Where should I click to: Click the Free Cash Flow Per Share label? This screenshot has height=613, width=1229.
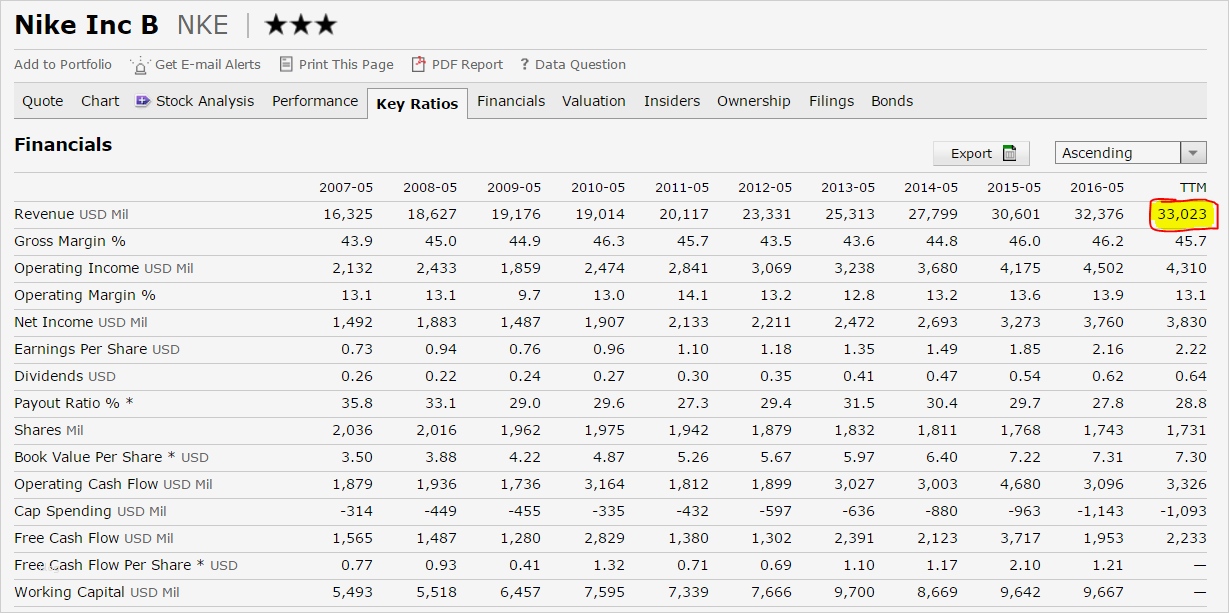(x=126, y=565)
